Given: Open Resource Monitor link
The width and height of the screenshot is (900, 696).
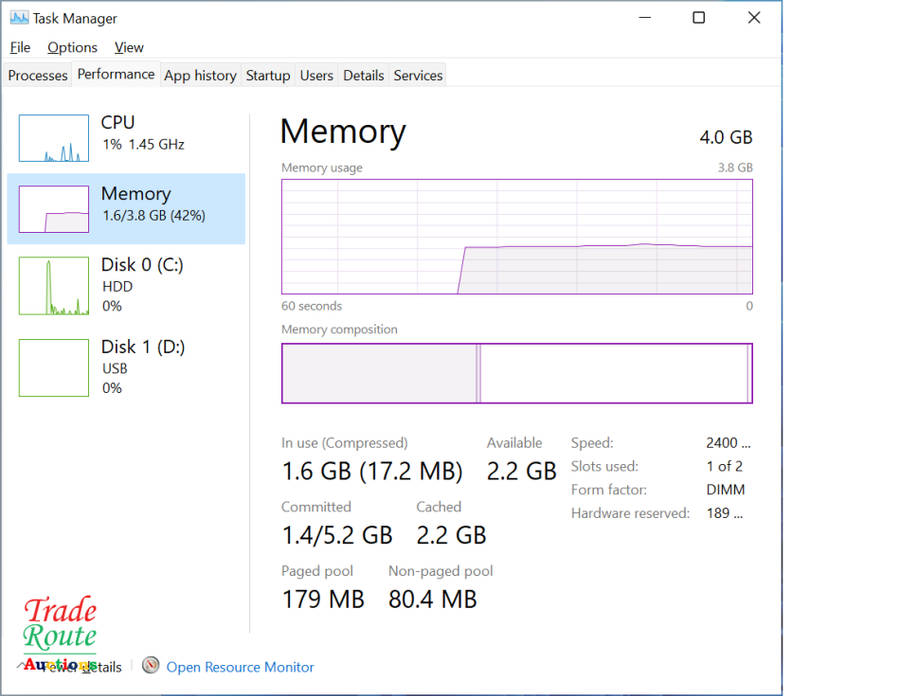Looking at the screenshot, I should pos(240,667).
